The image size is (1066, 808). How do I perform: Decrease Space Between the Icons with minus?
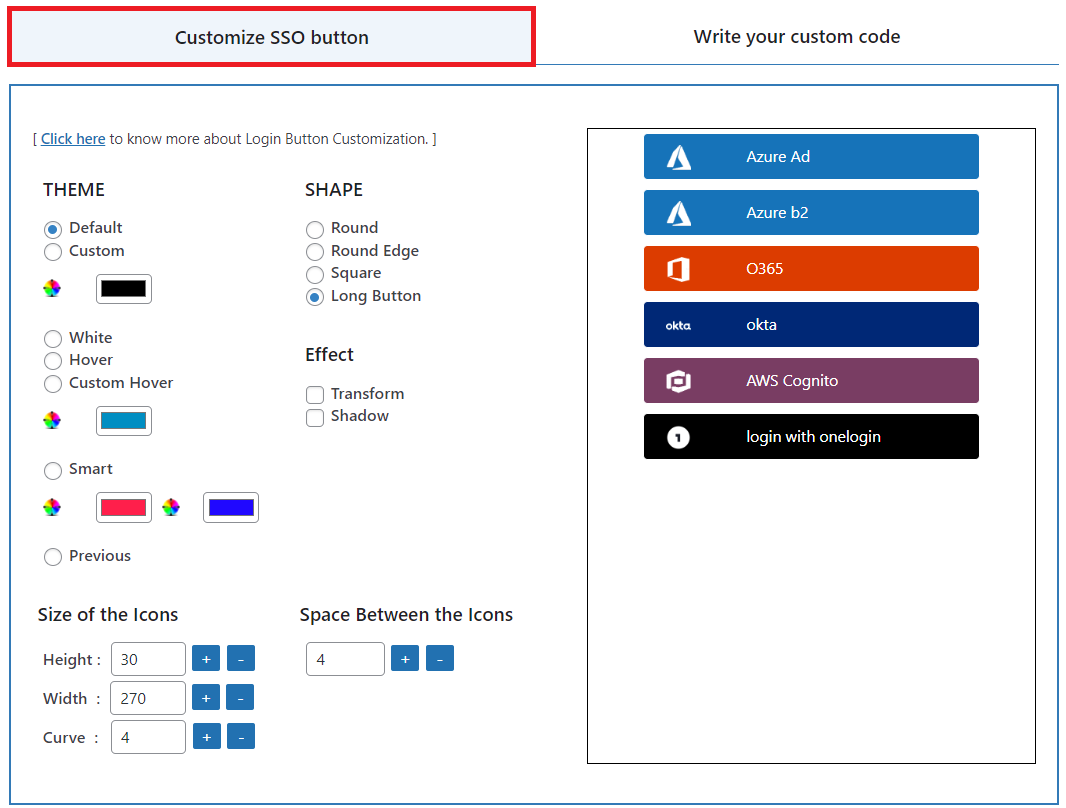[x=440, y=658]
